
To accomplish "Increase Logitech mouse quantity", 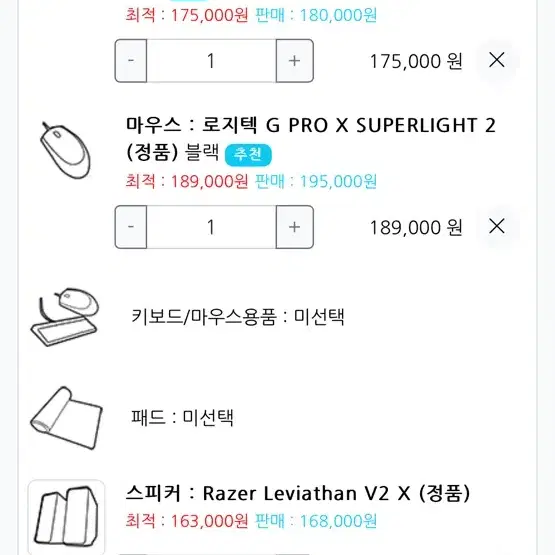I will (x=294, y=227).
